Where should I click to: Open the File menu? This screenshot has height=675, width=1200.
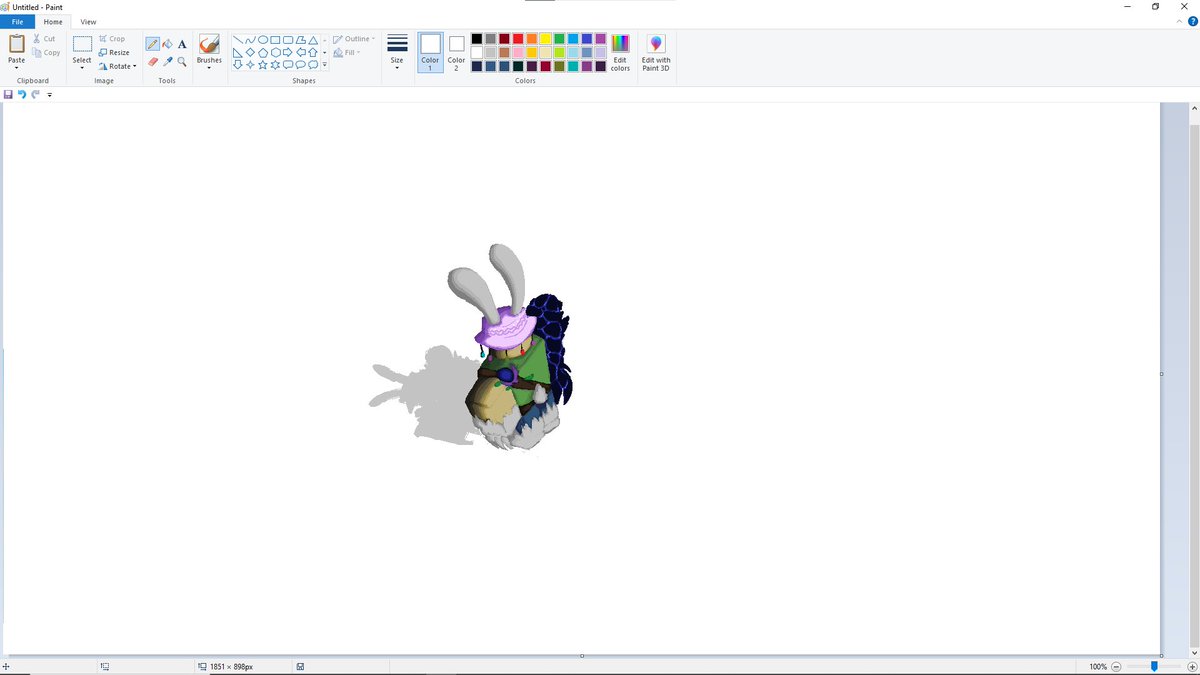point(17,21)
